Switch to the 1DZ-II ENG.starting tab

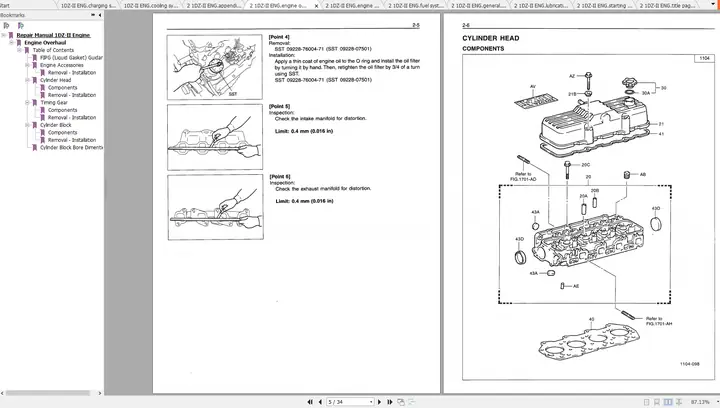pyautogui.click(x=603, y=6)
